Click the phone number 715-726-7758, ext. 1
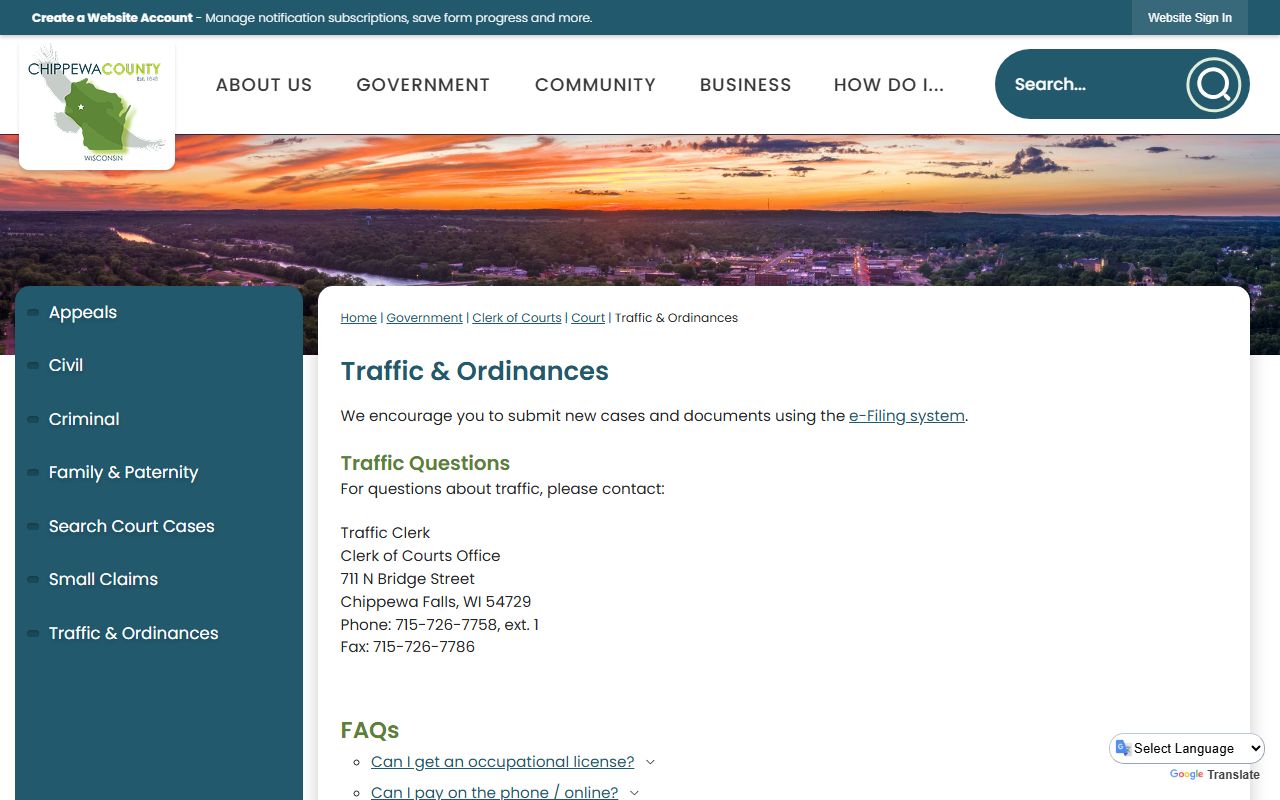The width and height of the screenshot is (1280, 800). 467,625
